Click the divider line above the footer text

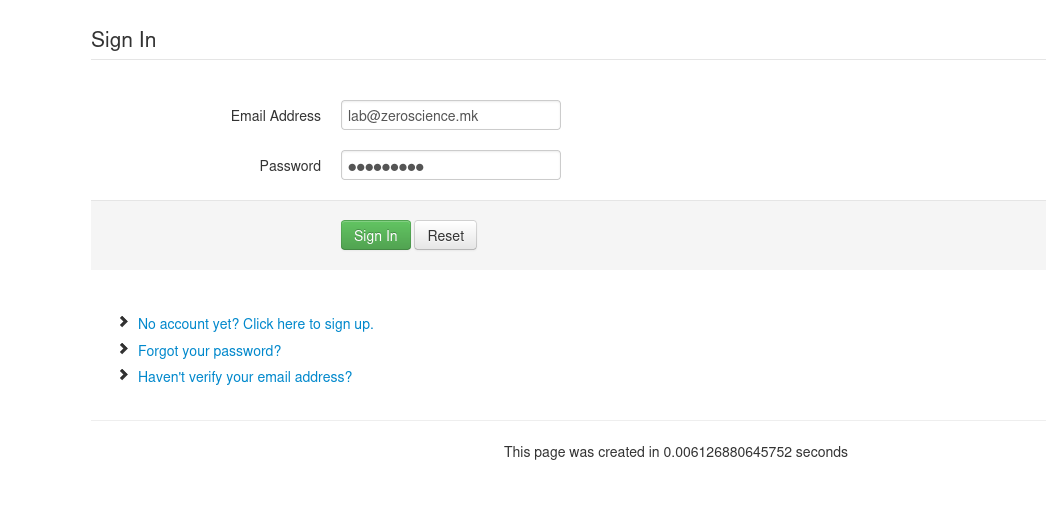tap(568, 420)
